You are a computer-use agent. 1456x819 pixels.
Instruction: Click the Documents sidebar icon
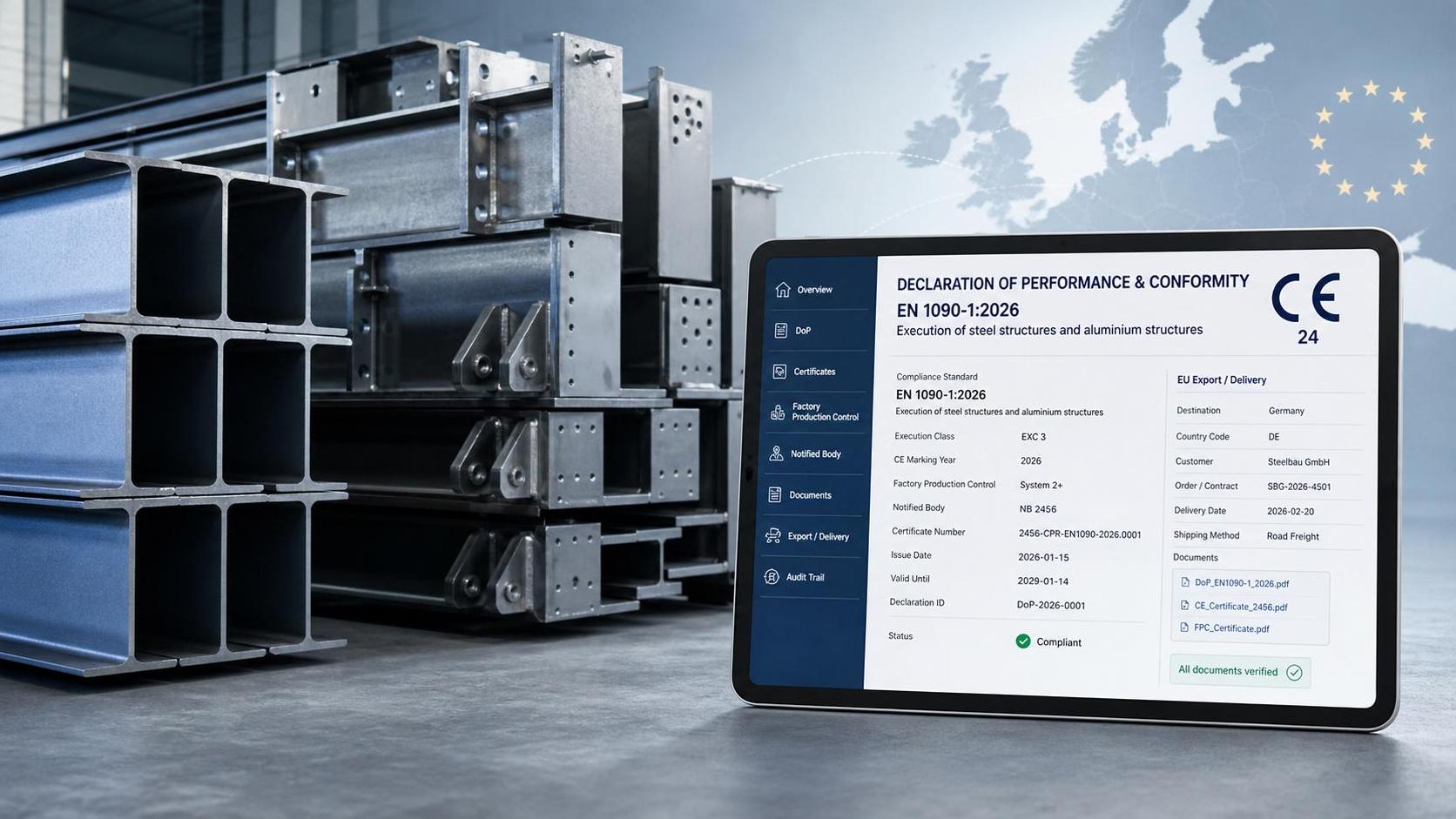pyautogui.click(x=774, y=494)
